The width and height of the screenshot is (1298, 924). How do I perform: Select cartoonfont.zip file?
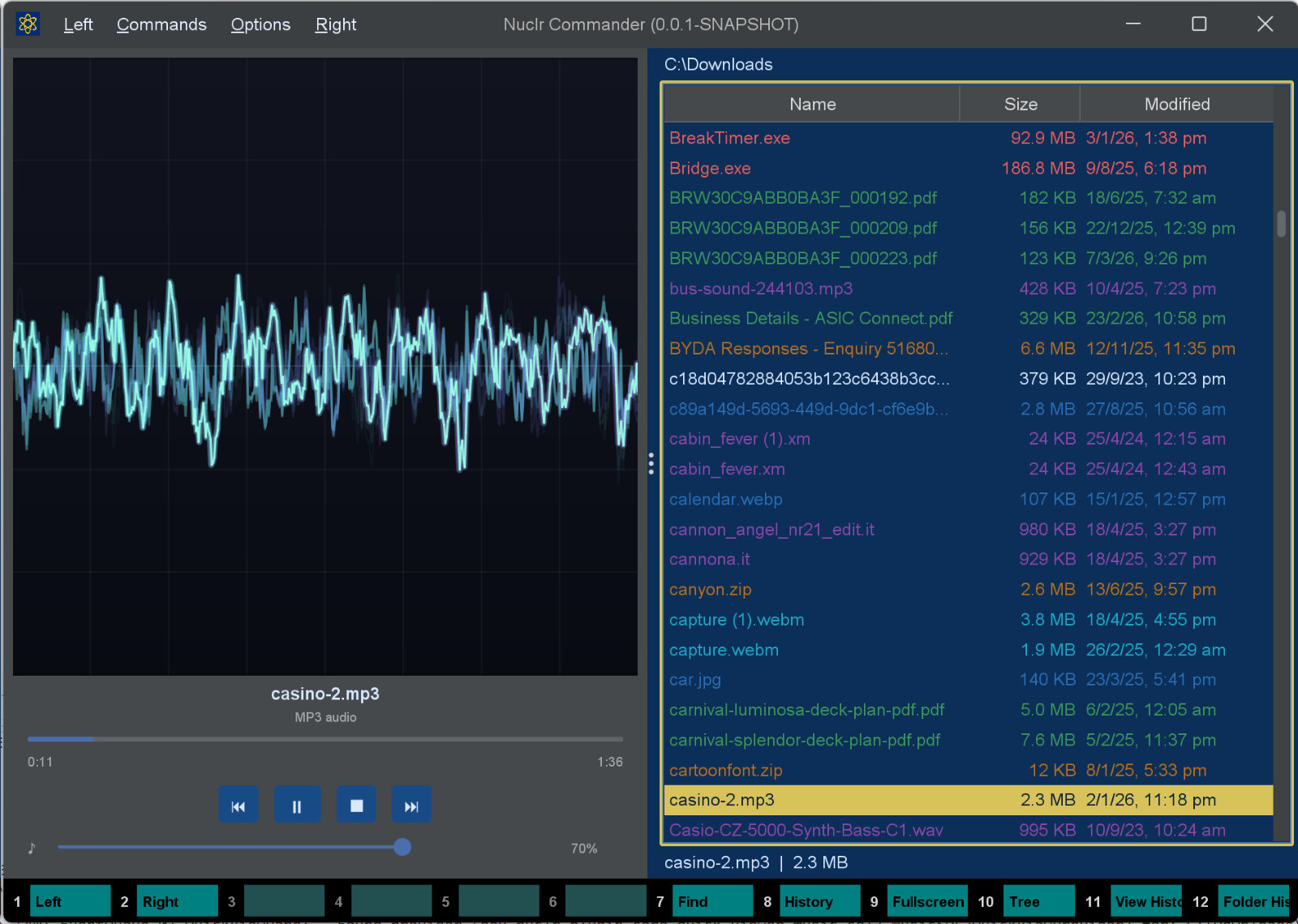(x=969, y=770)
